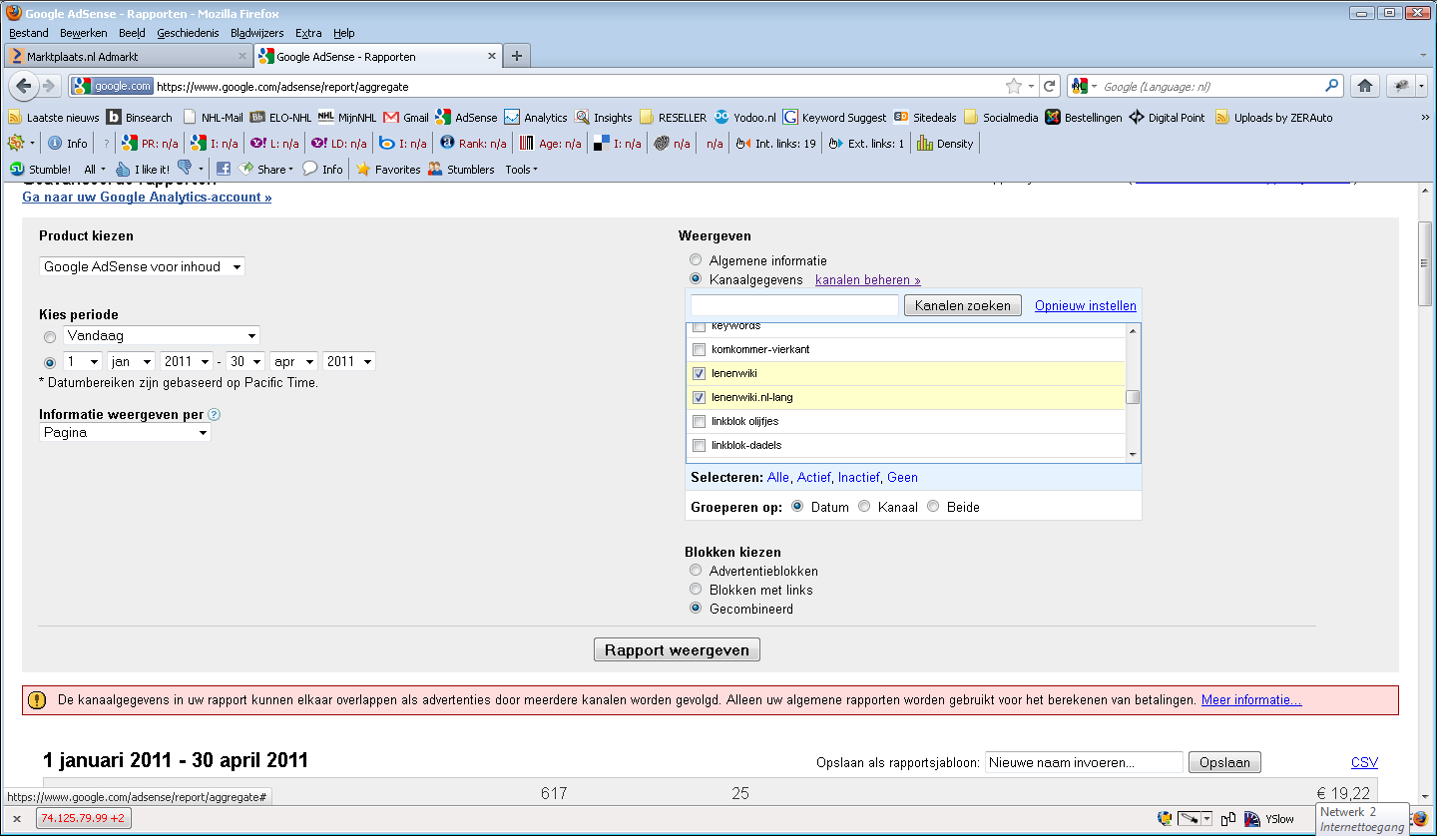Screen dimensions: 1437x840
Task: Click the Opnieuw instellen link
Action: point(1086,305)
